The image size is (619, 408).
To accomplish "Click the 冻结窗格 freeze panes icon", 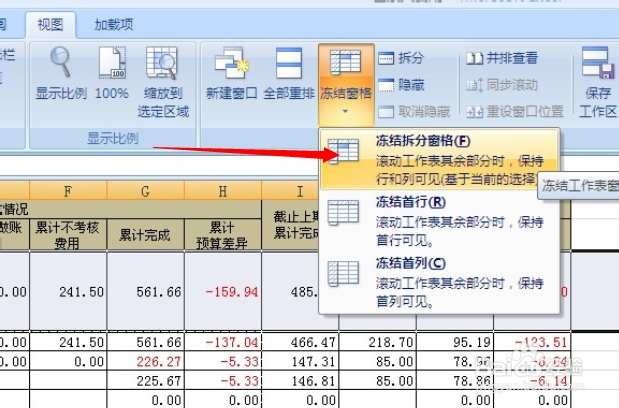I will 346,62.
